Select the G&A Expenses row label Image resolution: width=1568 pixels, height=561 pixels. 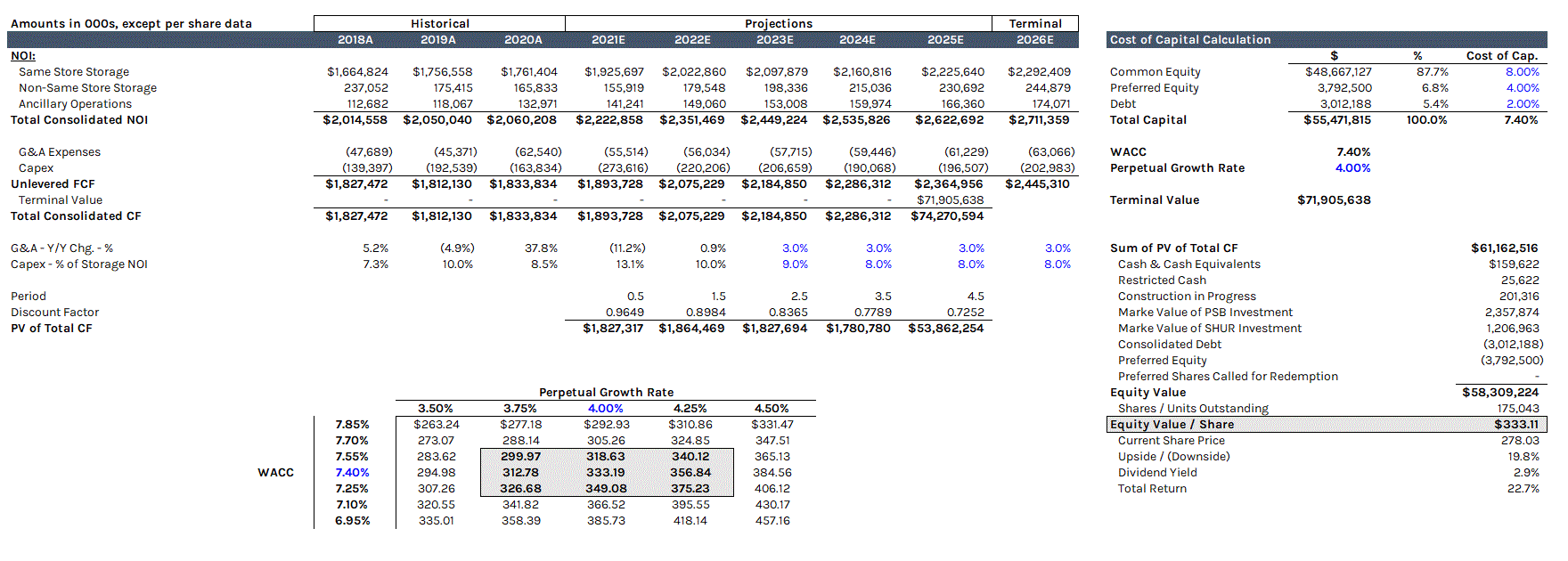pyautogui.click(x=60, y=152)
